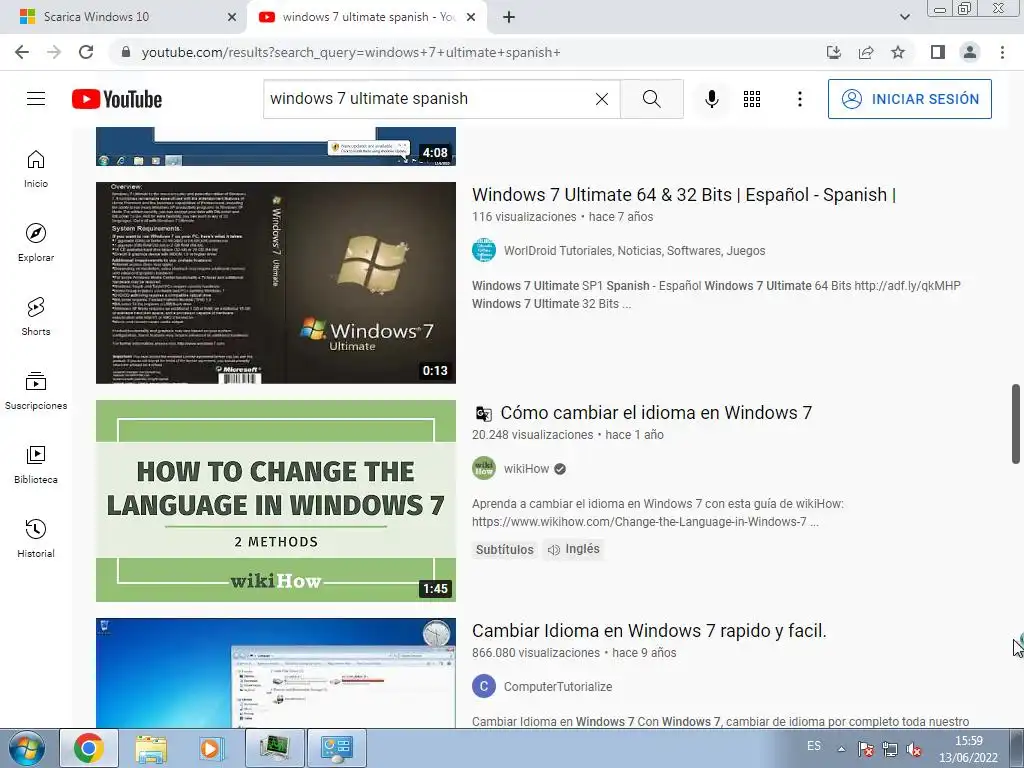Click the "116 visualizaciones" text
Screen dimensions: 1024x768
pyautogui.click(x=524, y=217)
